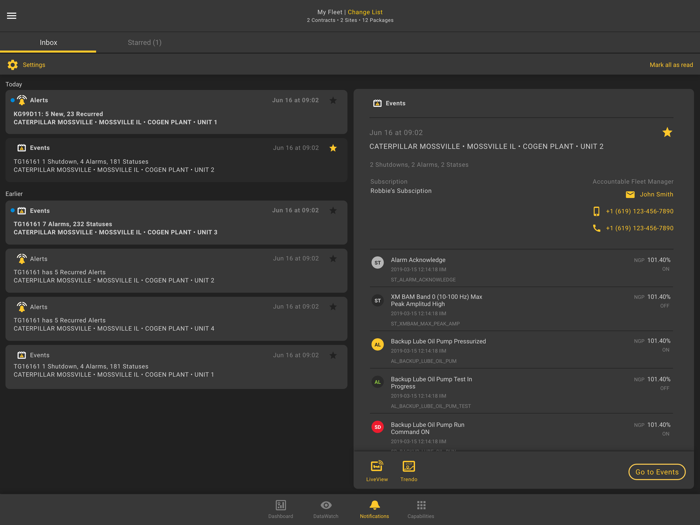Select the XM BAM Band 0 ST badge
The width and height of the screenshot is (700, 525).
[378, 300]
